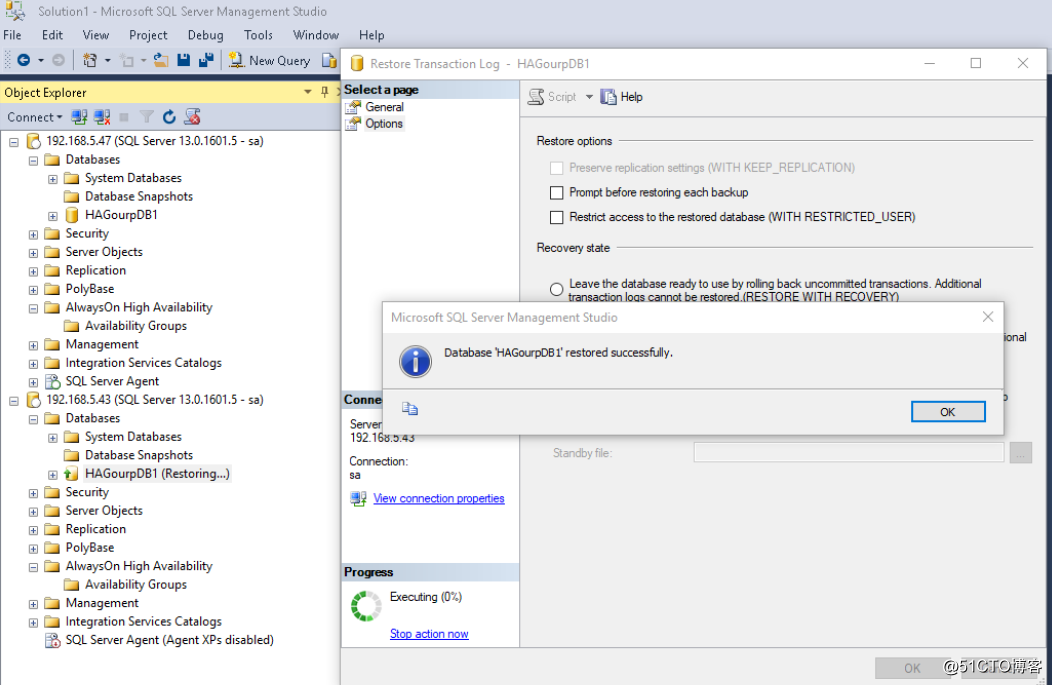Screen dimensions: 1052x685
Task: Click Help in Restore Transaction Log dialog
Action: [x=621, y=97]
